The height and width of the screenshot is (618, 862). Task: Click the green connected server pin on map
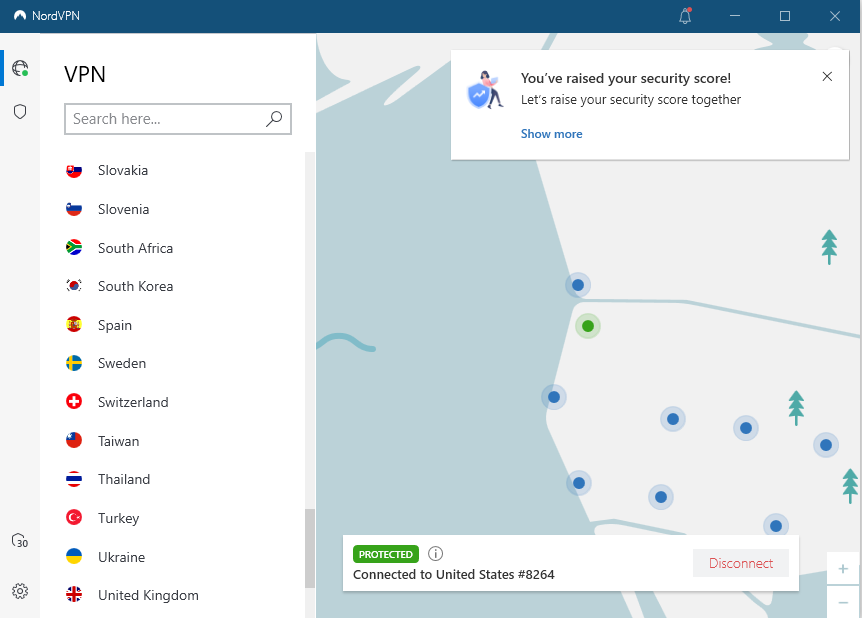coord(587,325)
